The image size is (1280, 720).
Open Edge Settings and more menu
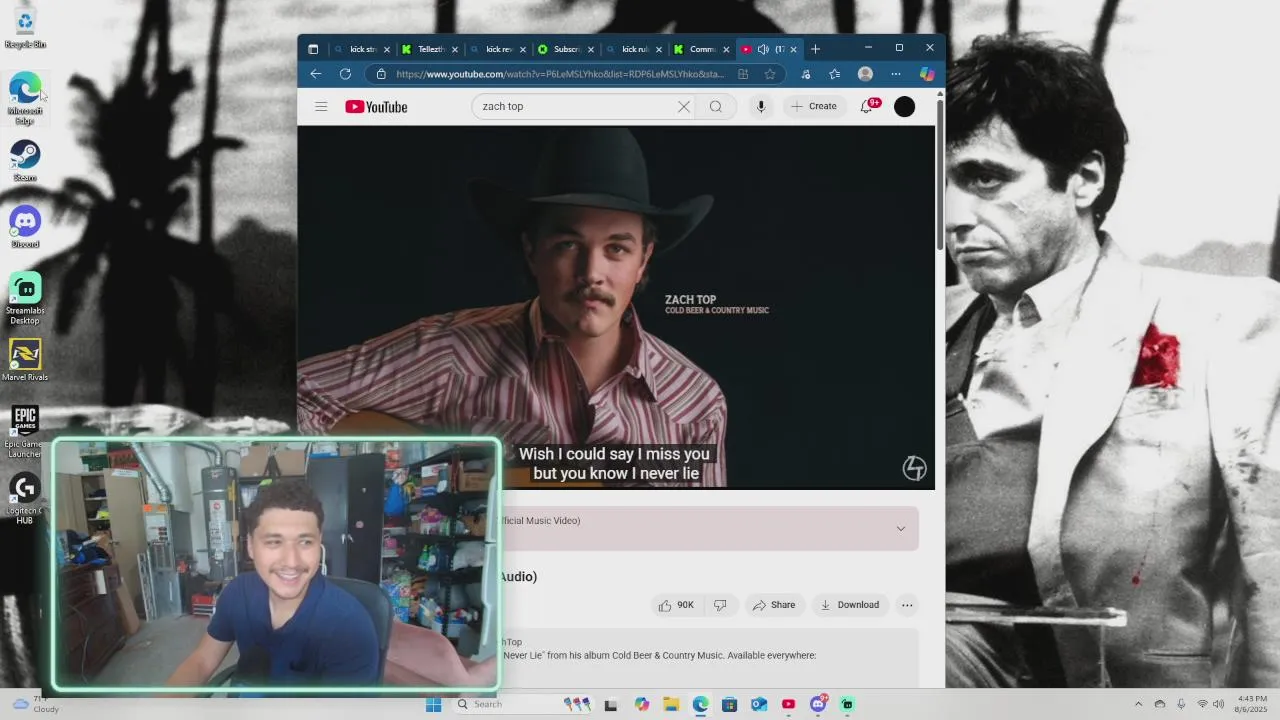click(x=896, y=74)
